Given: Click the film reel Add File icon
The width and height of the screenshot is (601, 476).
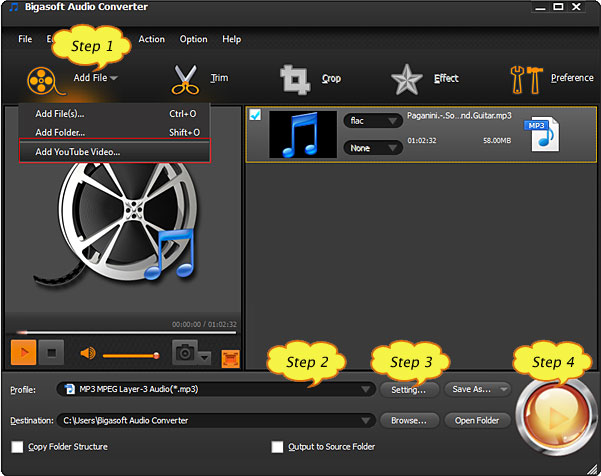Looking at the screenshot, I should (x=45, y=81).
